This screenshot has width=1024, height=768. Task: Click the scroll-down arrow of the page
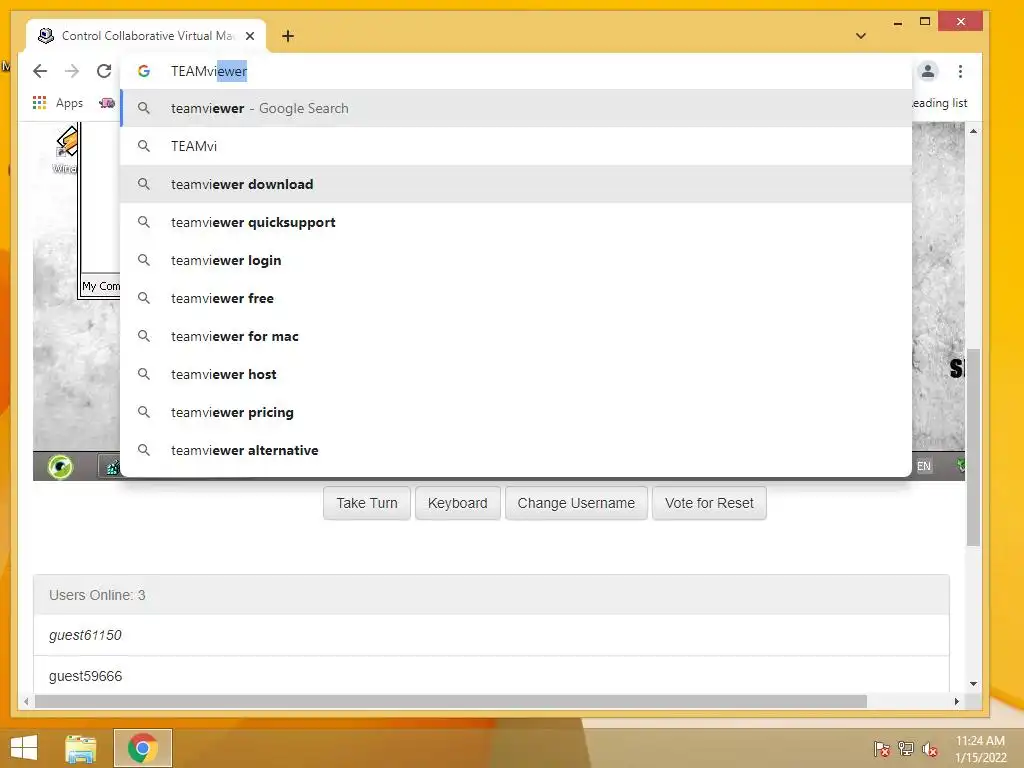[973, 684]
